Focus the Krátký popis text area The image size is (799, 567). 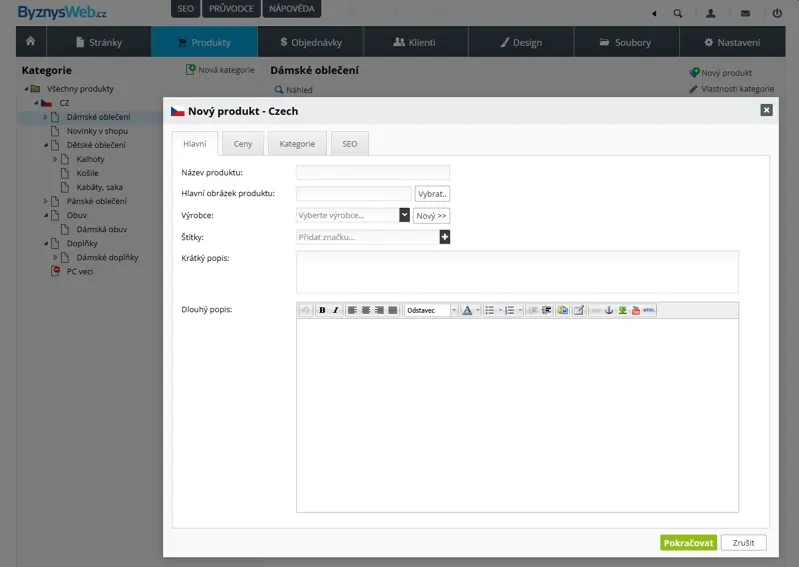point(517,272)
